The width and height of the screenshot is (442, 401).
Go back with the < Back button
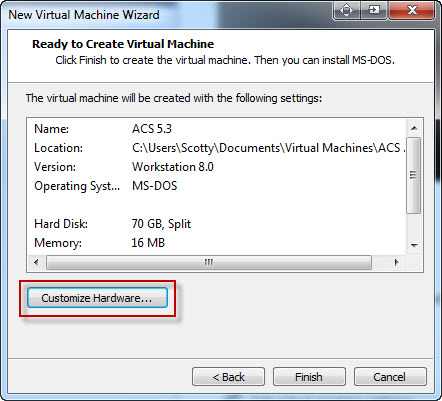coord(228,377)
